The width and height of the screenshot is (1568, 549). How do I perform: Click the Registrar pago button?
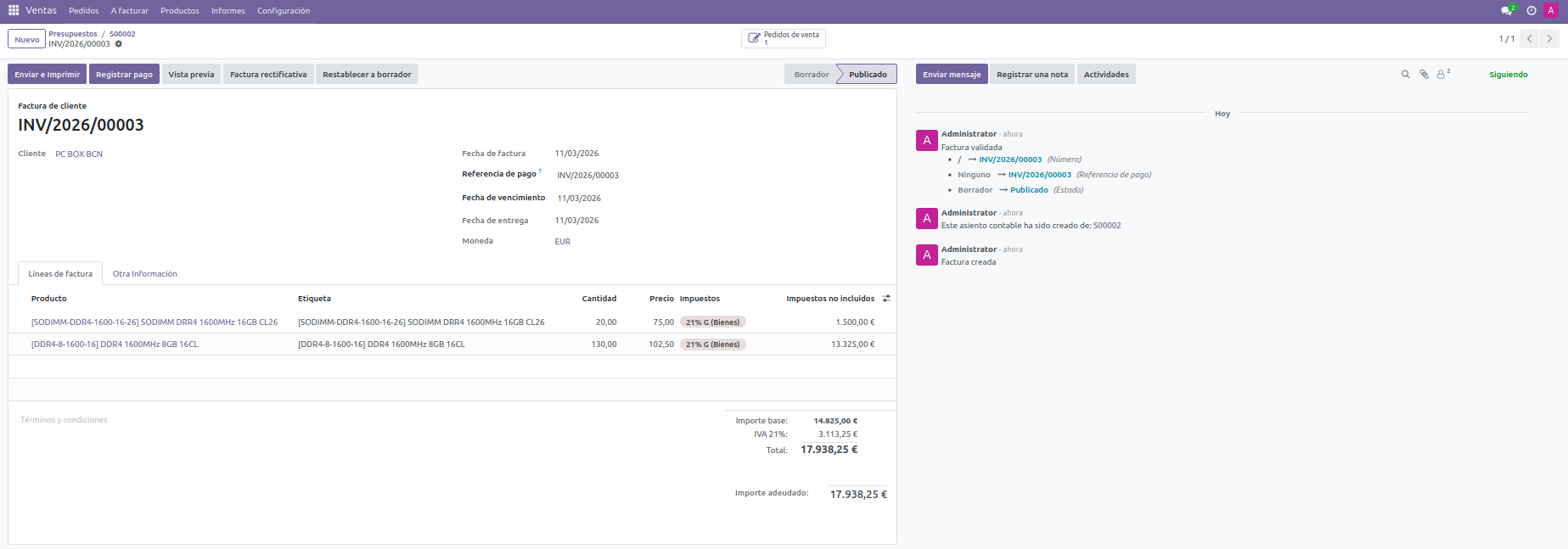[124, 75]
